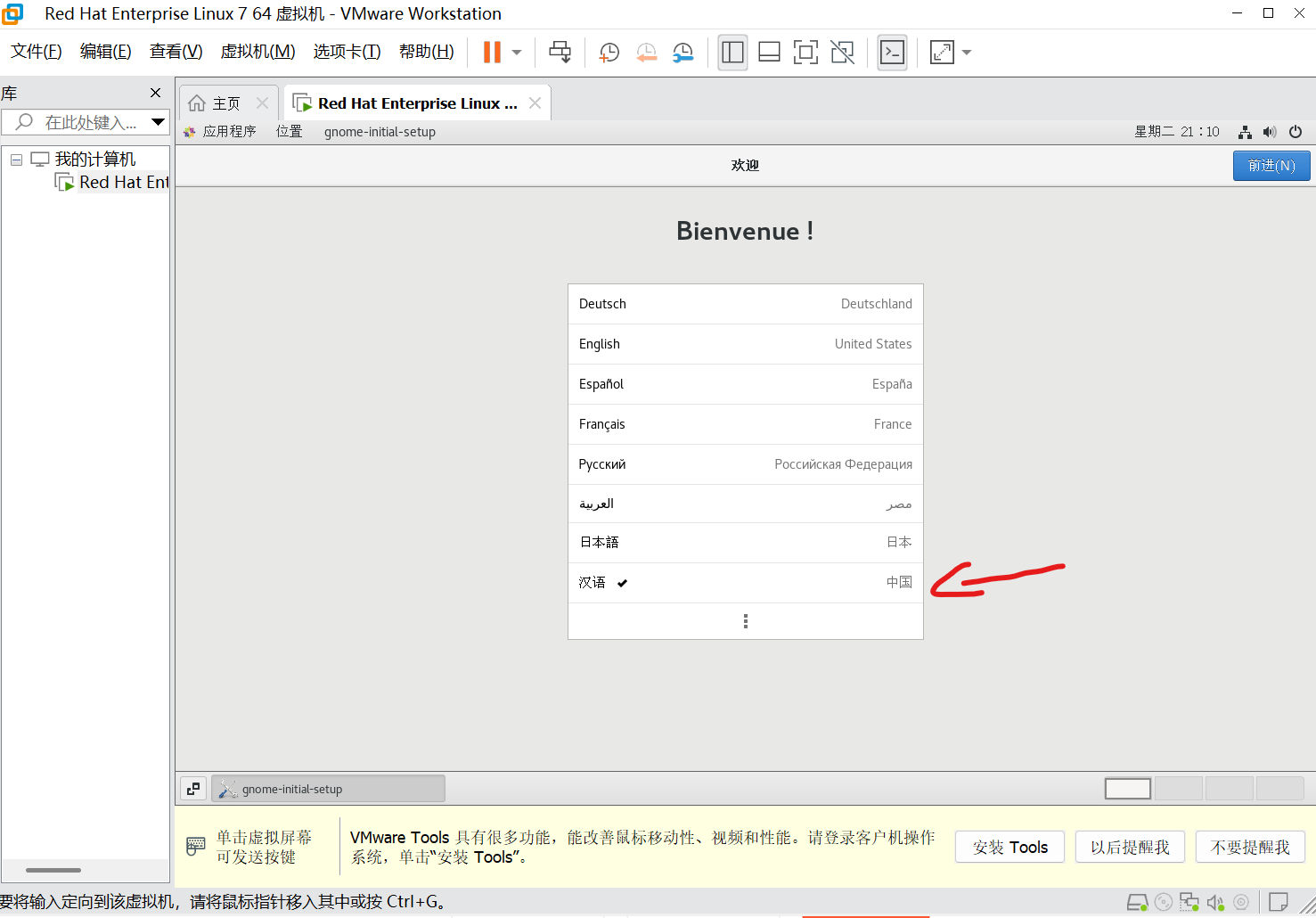Click the 安装 Tools button
Viewport: 1316px width, 918px height.
pyautogui.click(x=1009, y=847)
